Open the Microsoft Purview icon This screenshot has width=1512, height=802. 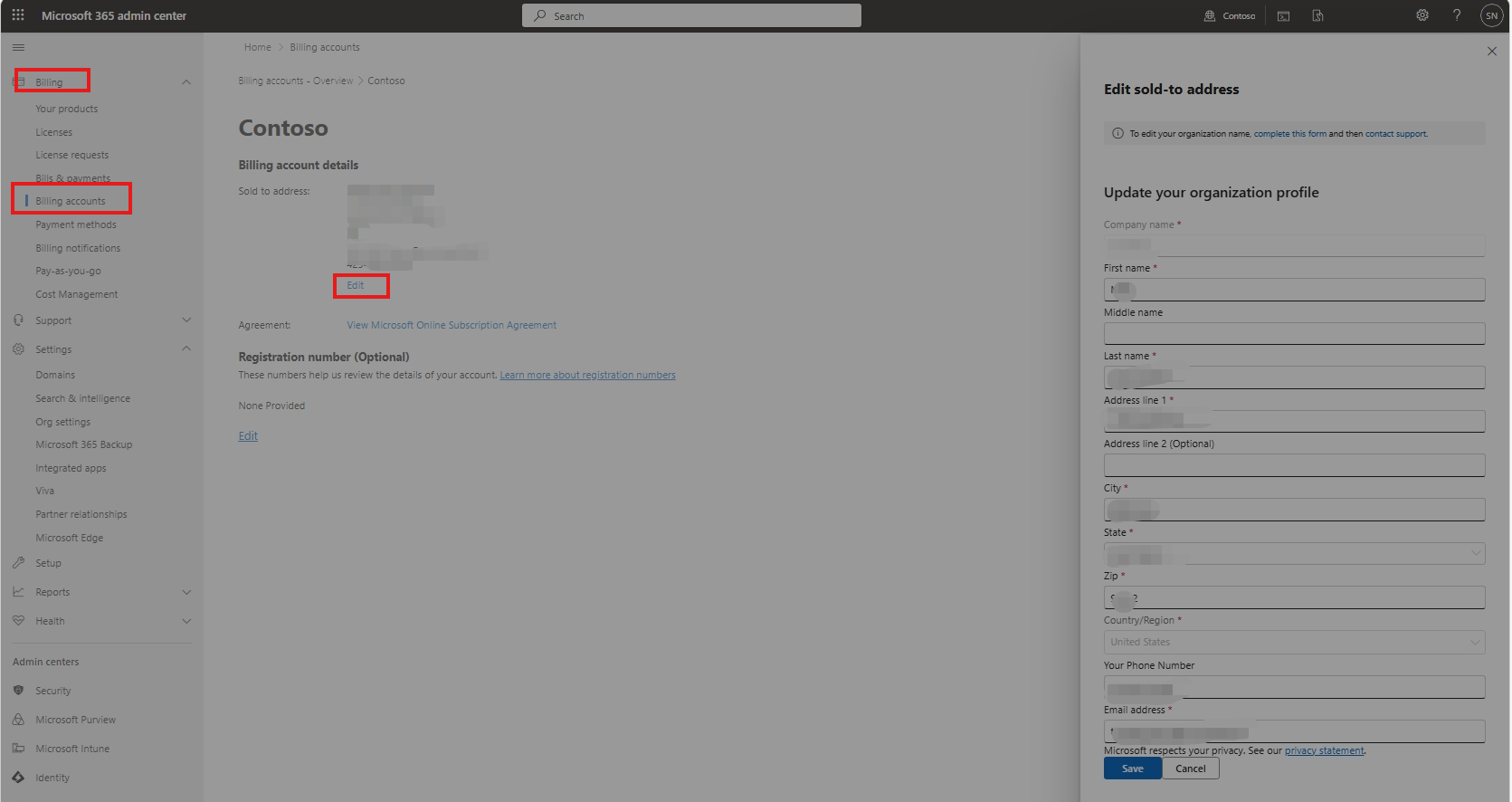pos(18,720)
